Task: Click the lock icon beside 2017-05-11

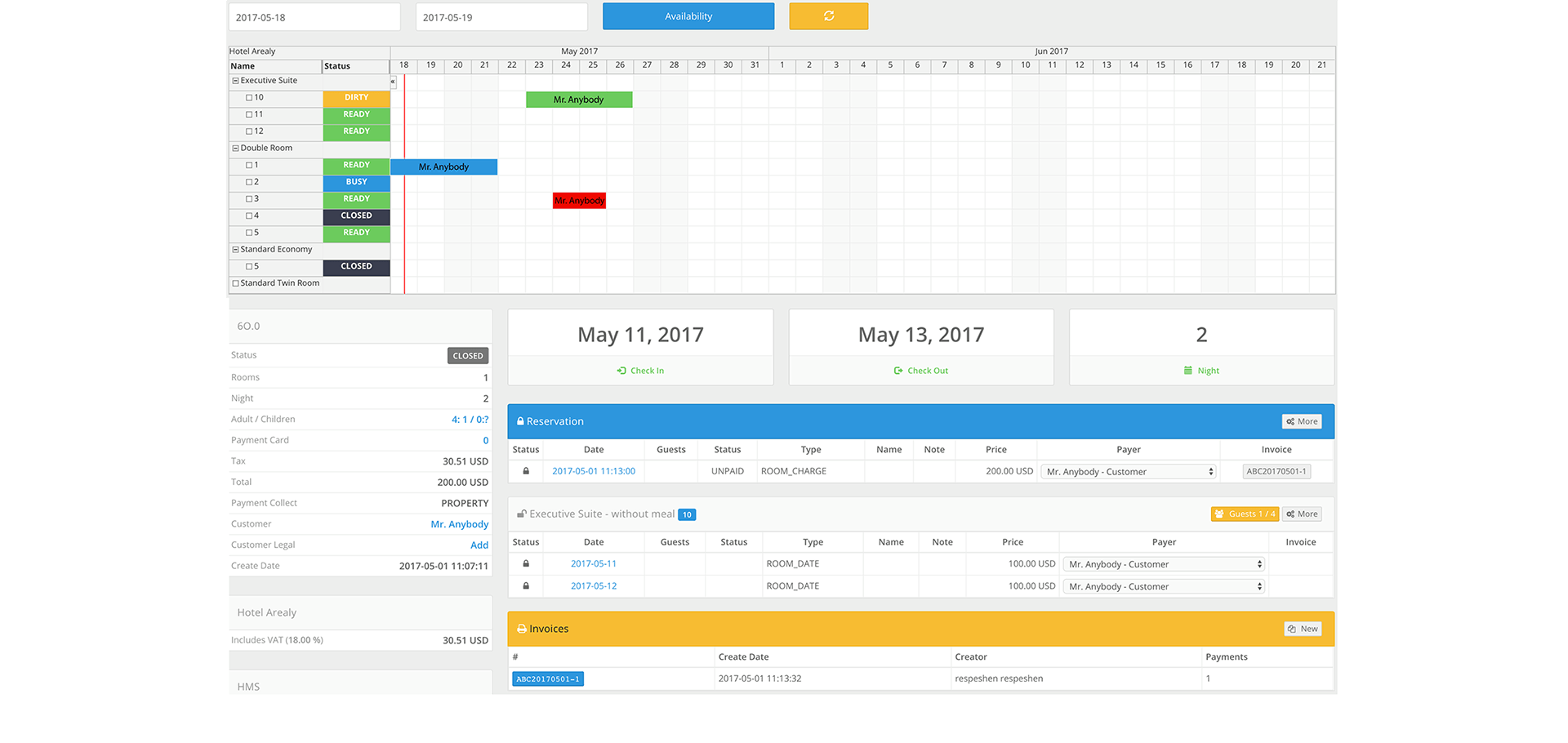Action: (x=526, y=563)
